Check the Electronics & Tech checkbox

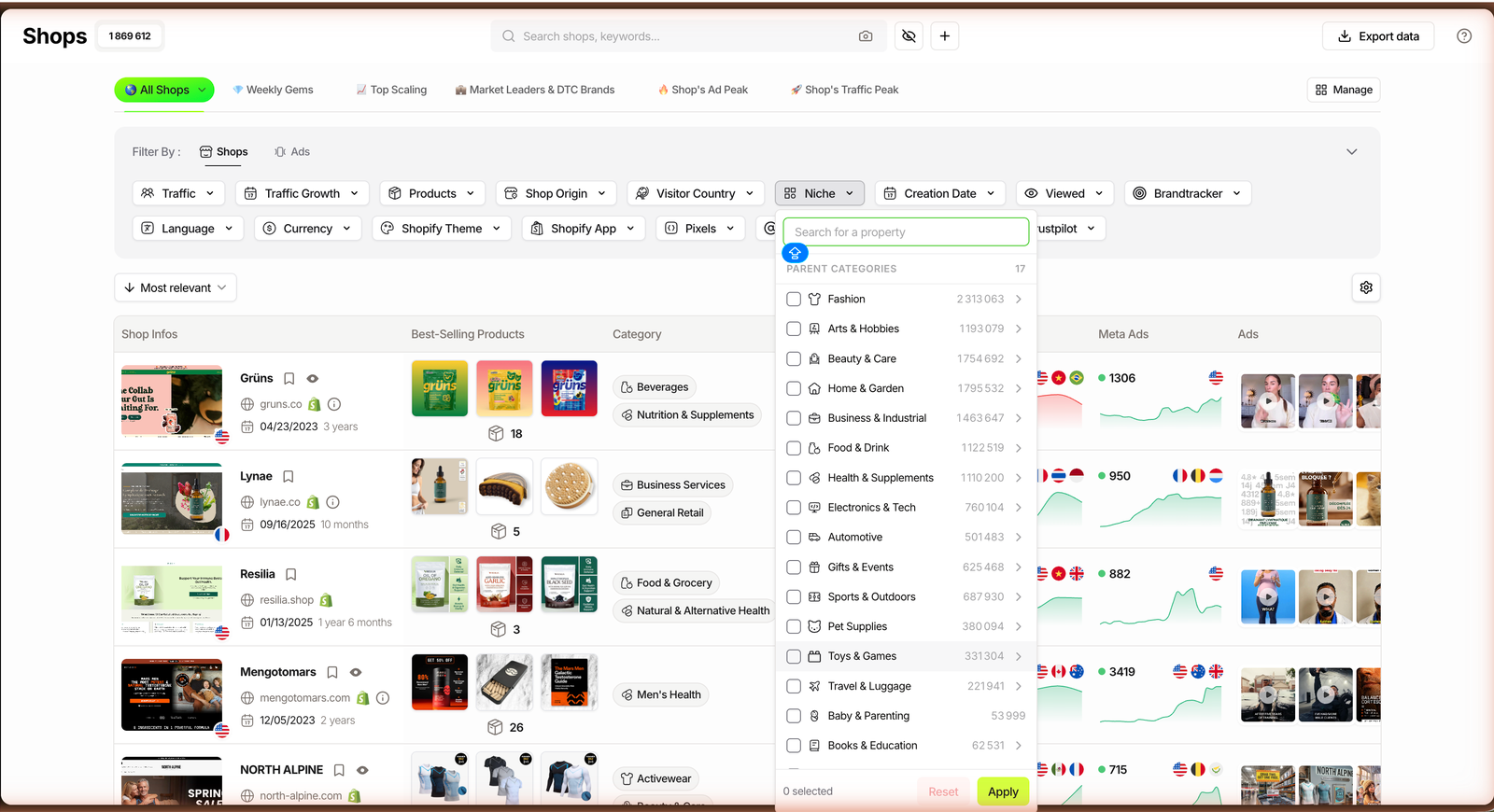pyautogui.click(x=794, y=508)
